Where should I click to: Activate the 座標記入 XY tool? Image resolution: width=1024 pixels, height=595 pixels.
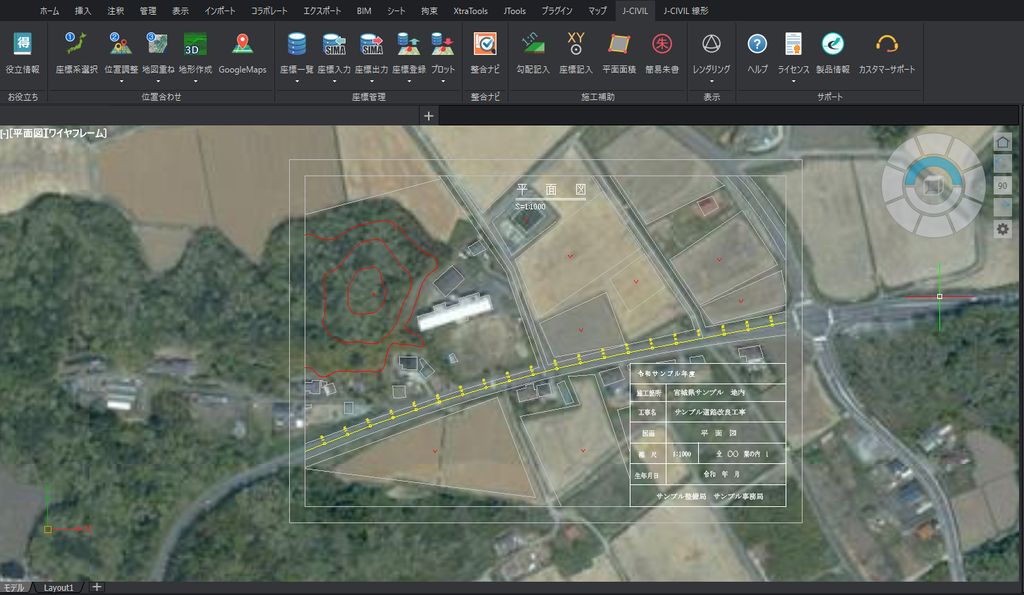point(575,52)
